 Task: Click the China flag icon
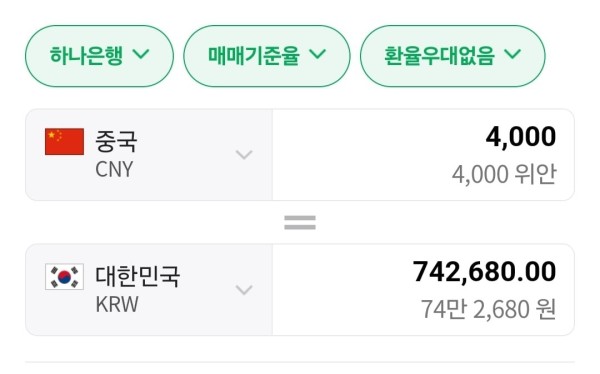pyautogui.click(x=64, y=142)
